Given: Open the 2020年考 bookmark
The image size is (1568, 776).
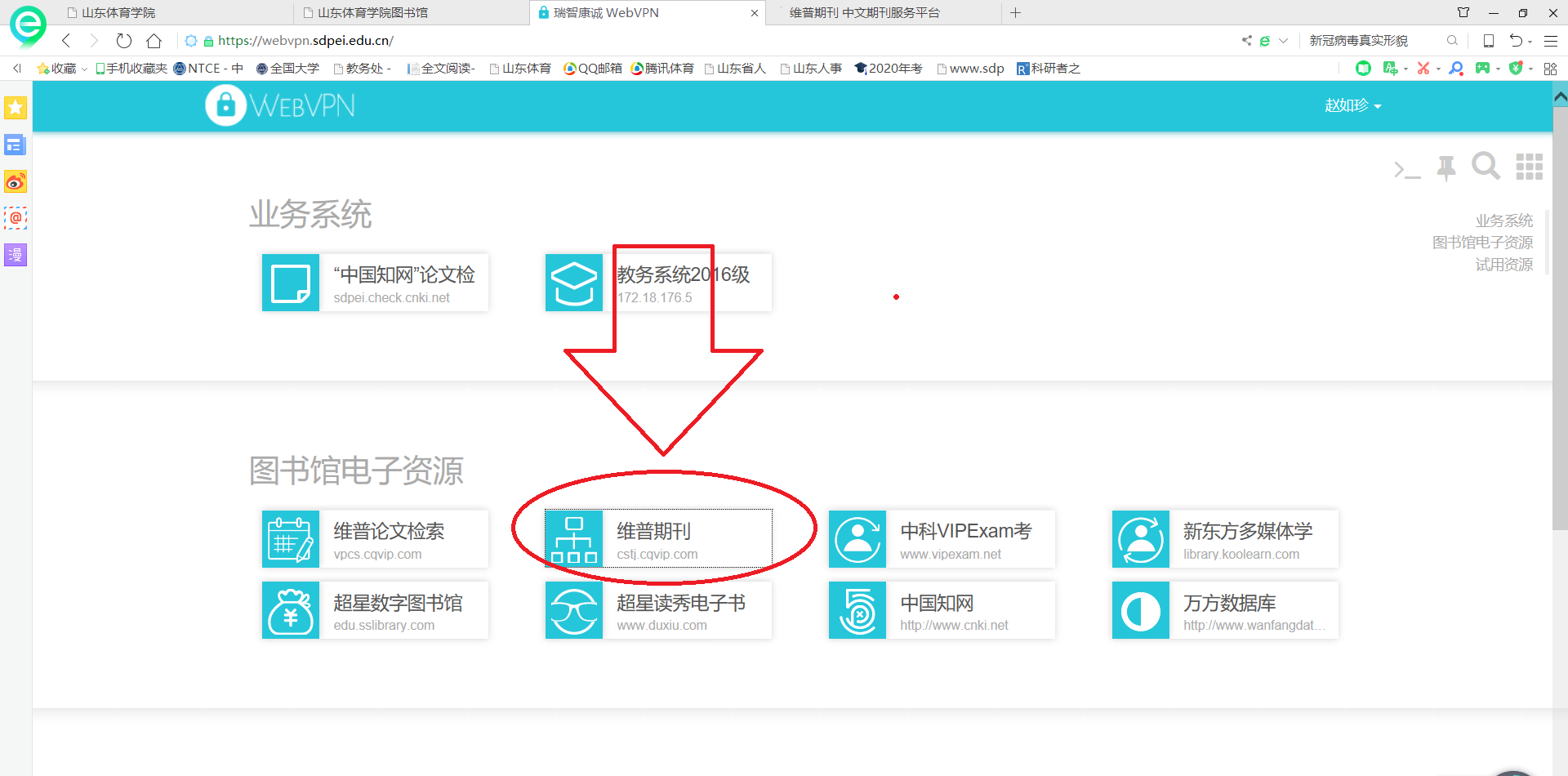Looking at the screenshot, I should tap(889, 69).
